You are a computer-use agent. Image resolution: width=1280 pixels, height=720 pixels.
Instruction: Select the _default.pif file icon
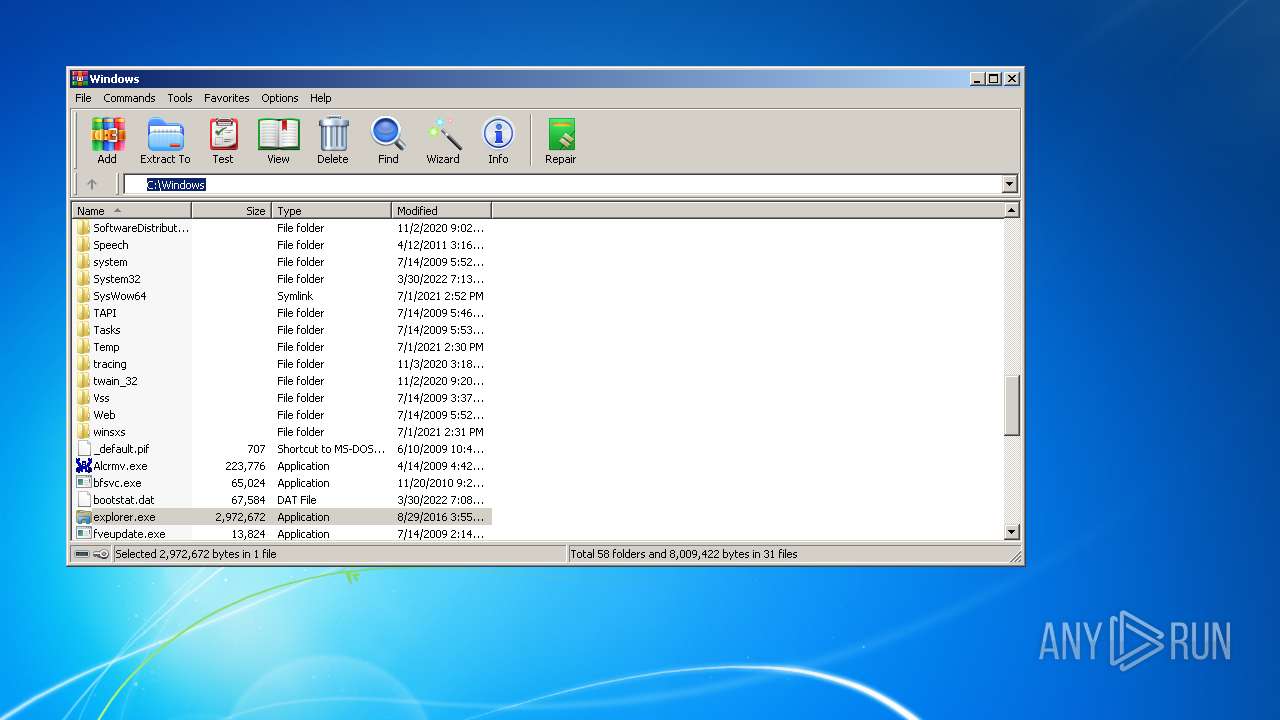pyautogui.click(x=84, y=449)
